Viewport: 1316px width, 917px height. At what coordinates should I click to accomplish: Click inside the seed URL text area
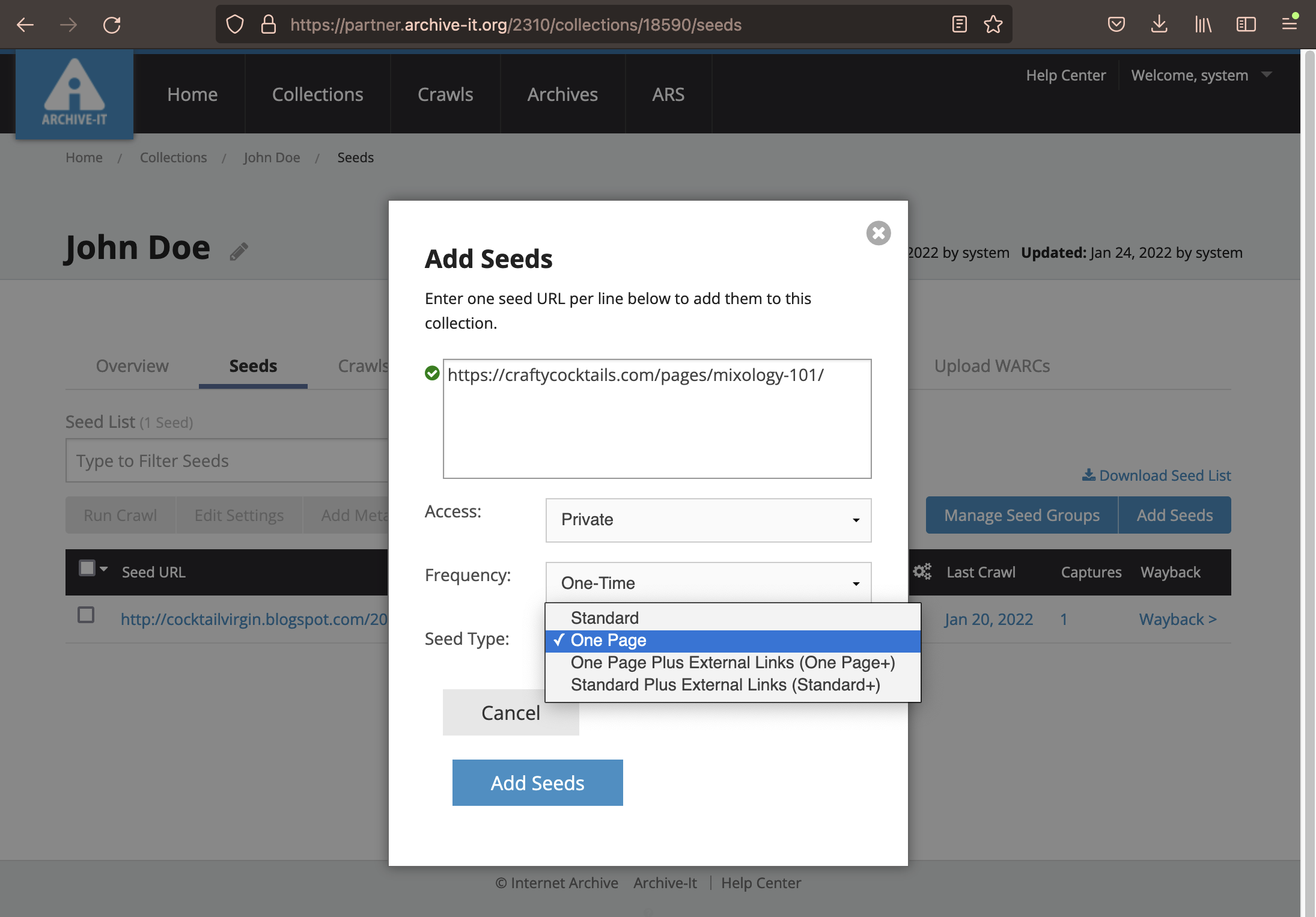pos(656,427)
